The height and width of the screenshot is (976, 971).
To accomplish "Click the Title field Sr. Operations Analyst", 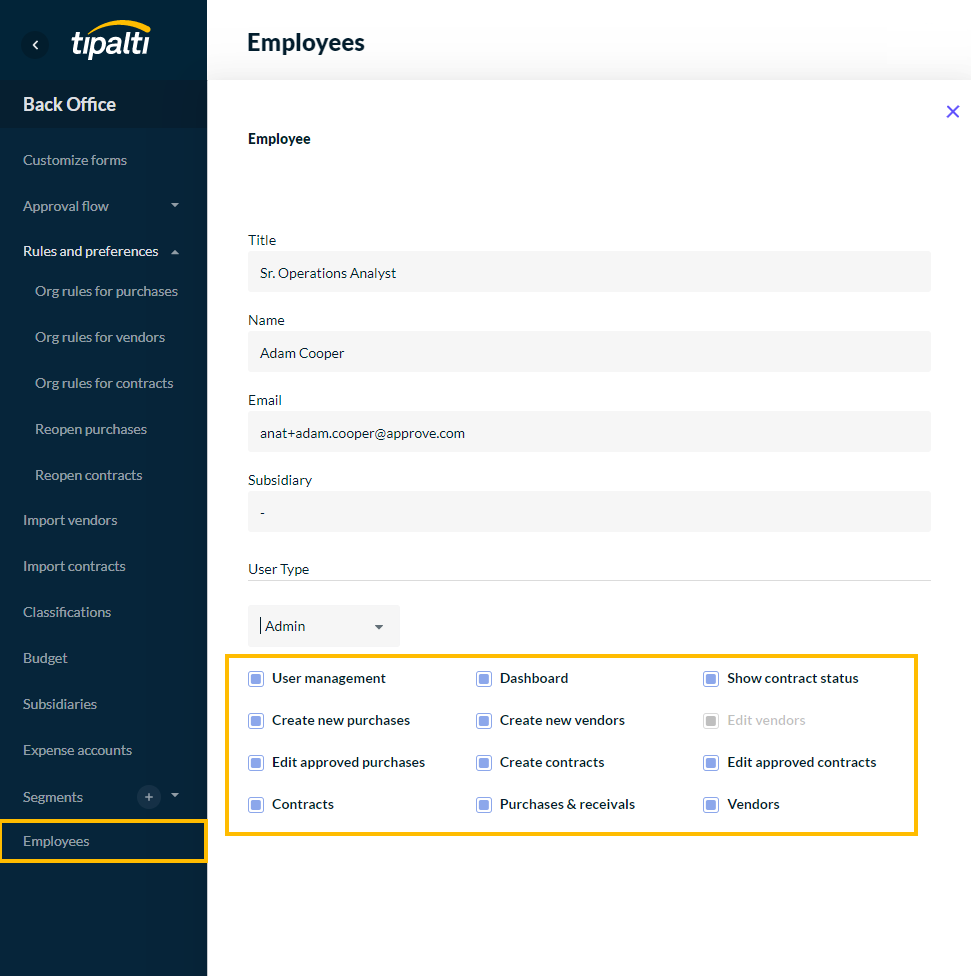I will 589,272.
